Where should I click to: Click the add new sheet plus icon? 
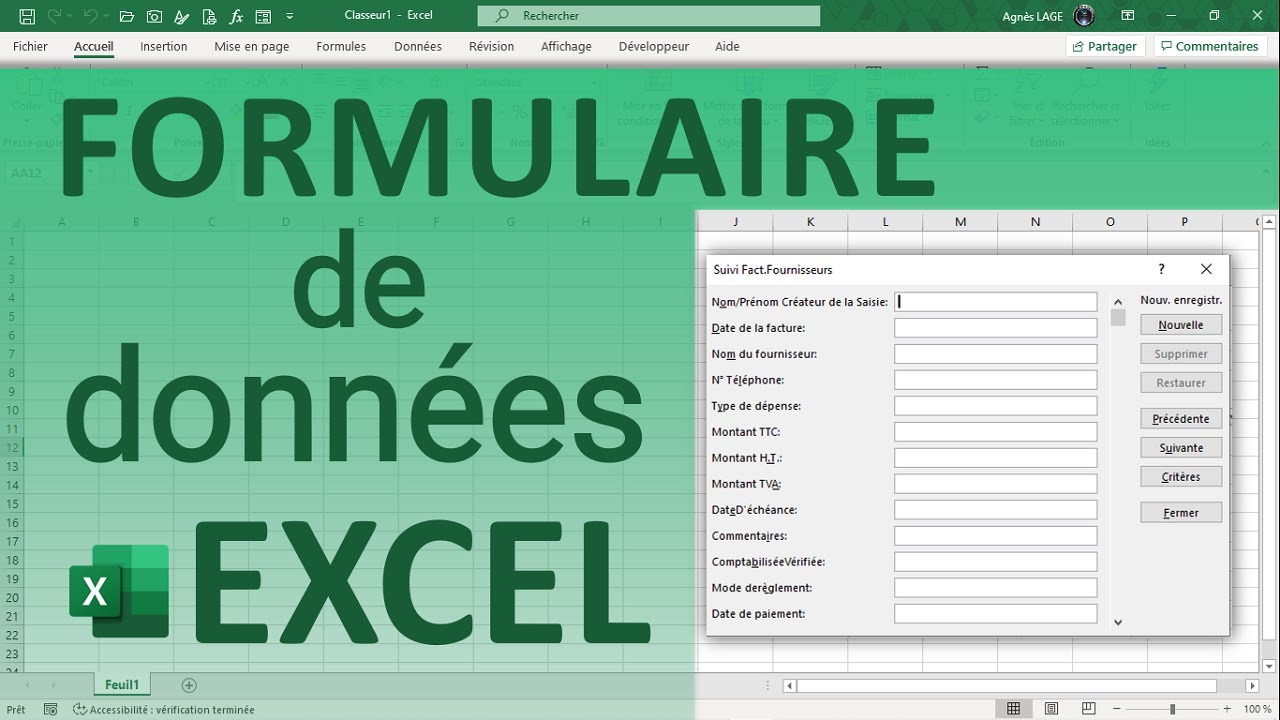click(x=189, y=685)
